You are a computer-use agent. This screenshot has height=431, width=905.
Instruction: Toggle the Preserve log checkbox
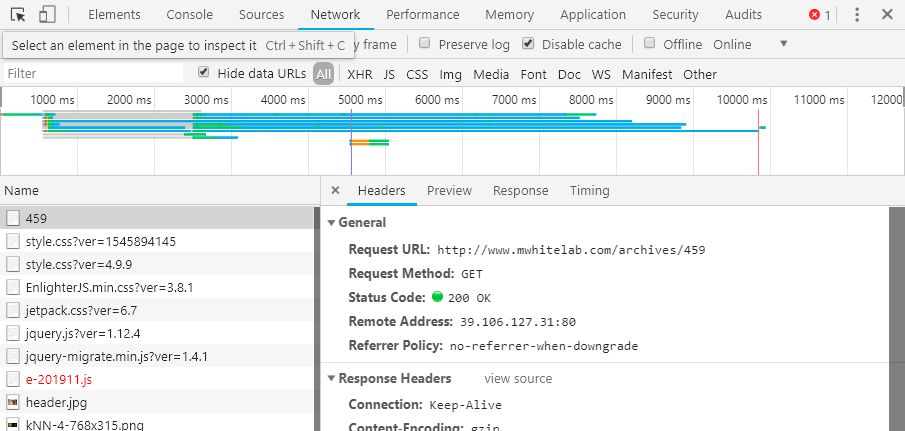[x=425, y=43]
